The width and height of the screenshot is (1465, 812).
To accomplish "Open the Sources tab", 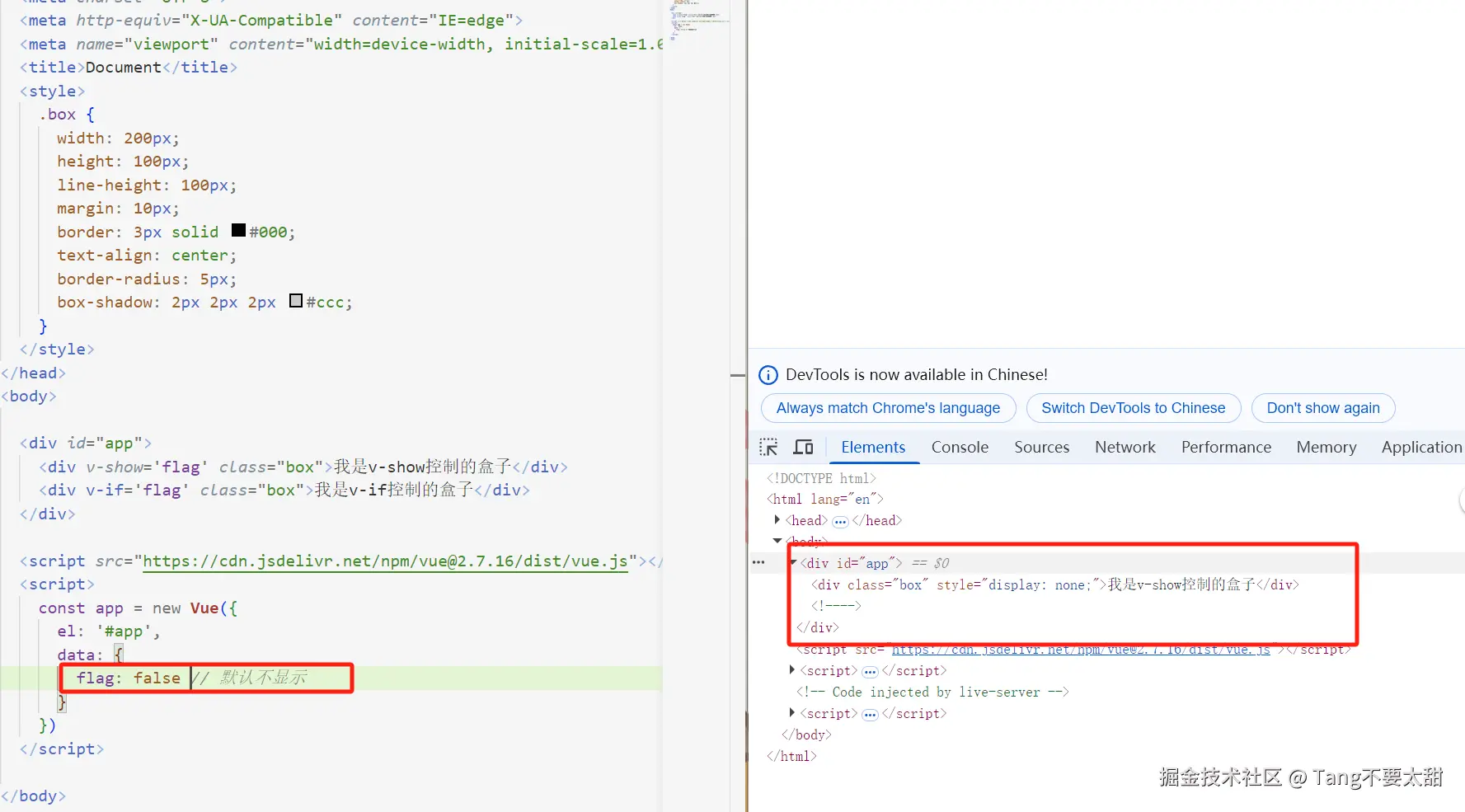I will pyautogui.click(x=1041, y=447).
